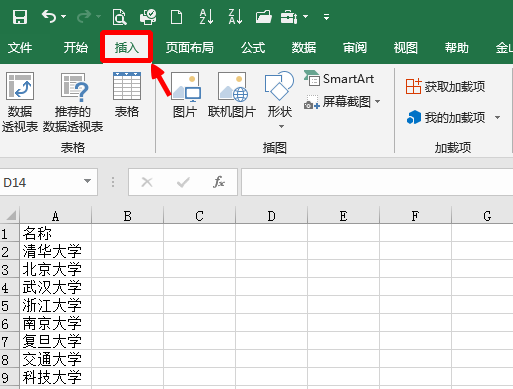Image resolution: width=513 pixels, height=389 pixels.
Task: Click the quick print icon with checkmark
Action: tap(148, 17)
